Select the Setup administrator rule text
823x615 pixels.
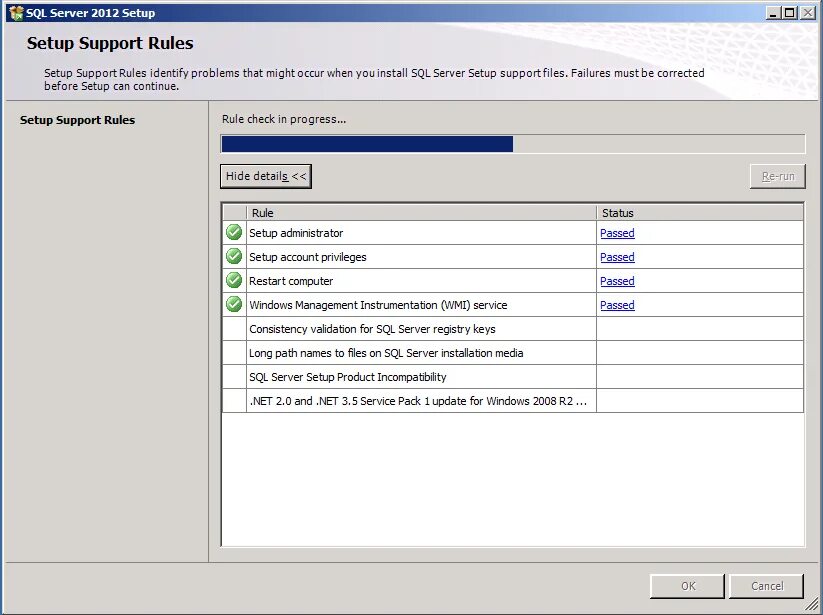coord(296,233)
